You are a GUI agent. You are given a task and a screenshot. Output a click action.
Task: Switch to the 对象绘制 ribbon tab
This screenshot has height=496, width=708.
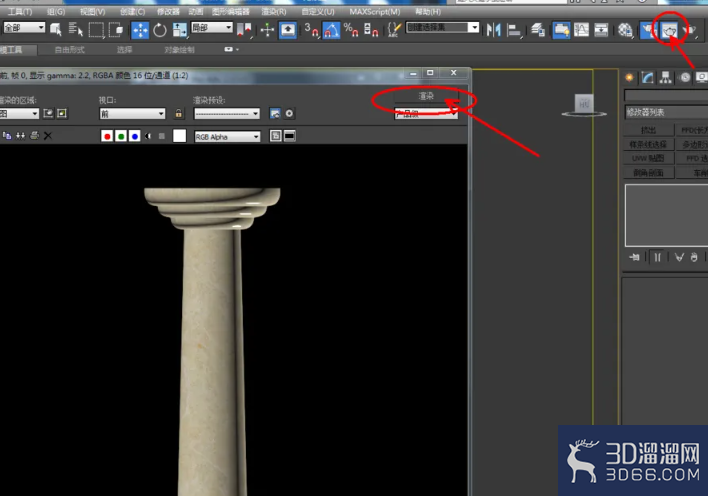click(x=179, y=50)
